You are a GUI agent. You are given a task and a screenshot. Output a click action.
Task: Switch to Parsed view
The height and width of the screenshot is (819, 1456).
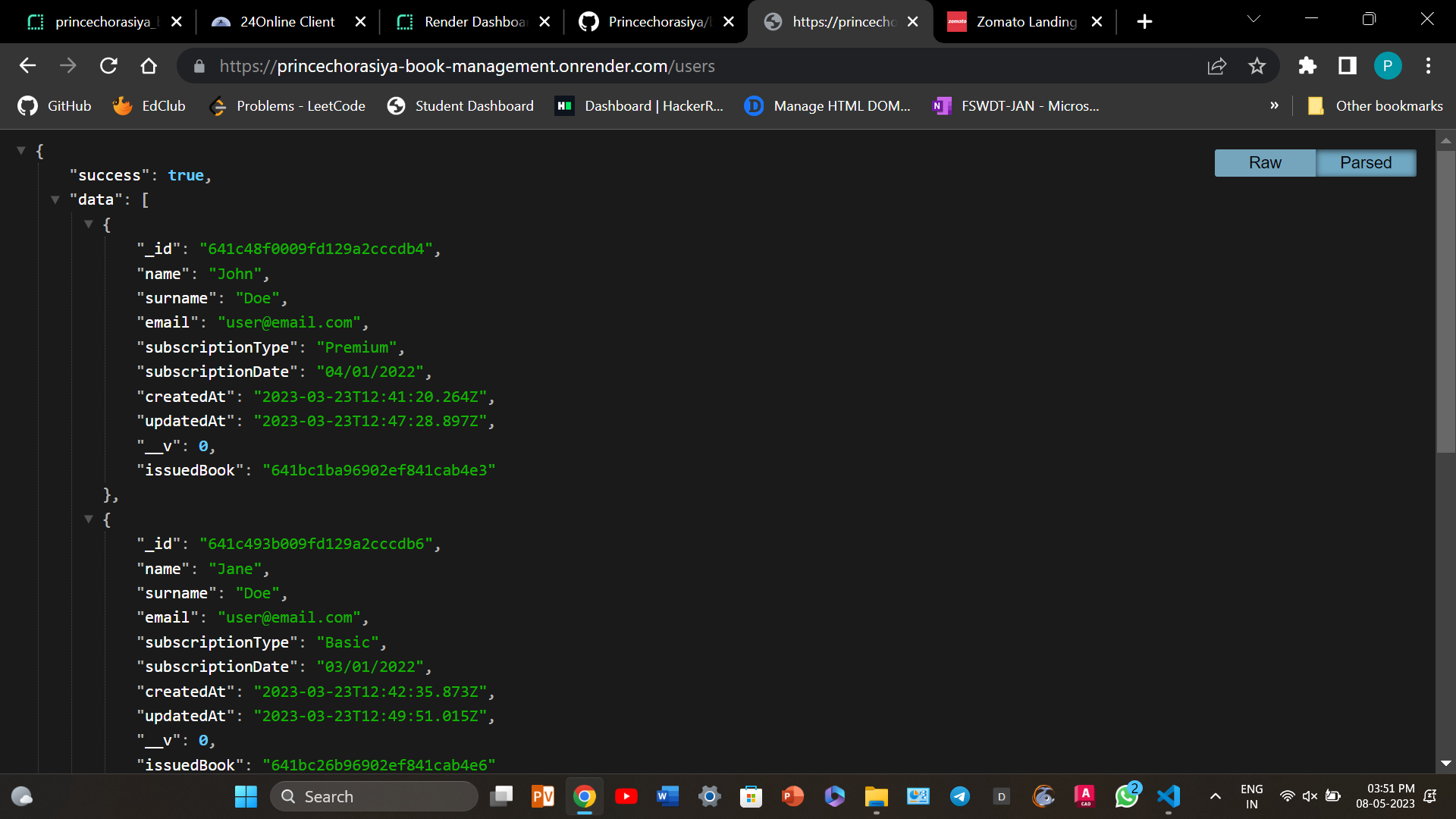coord(1365,162)
